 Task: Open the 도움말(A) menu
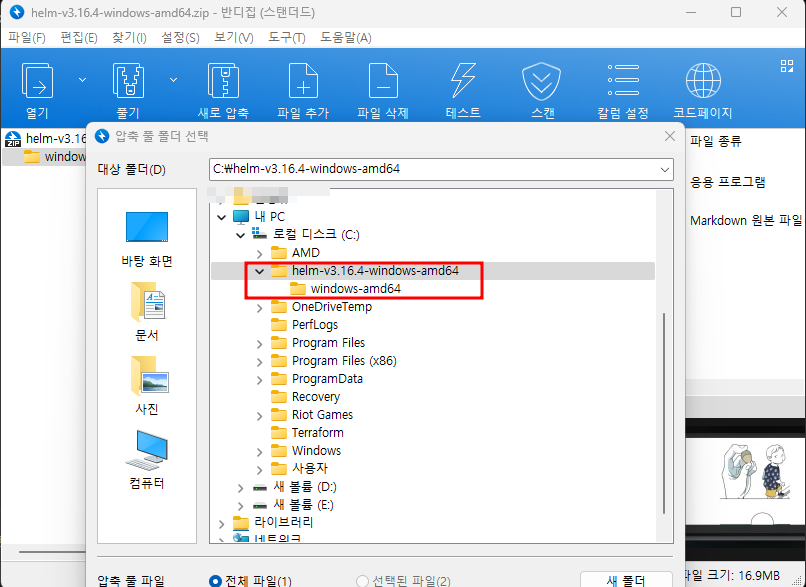pos(345,38)
